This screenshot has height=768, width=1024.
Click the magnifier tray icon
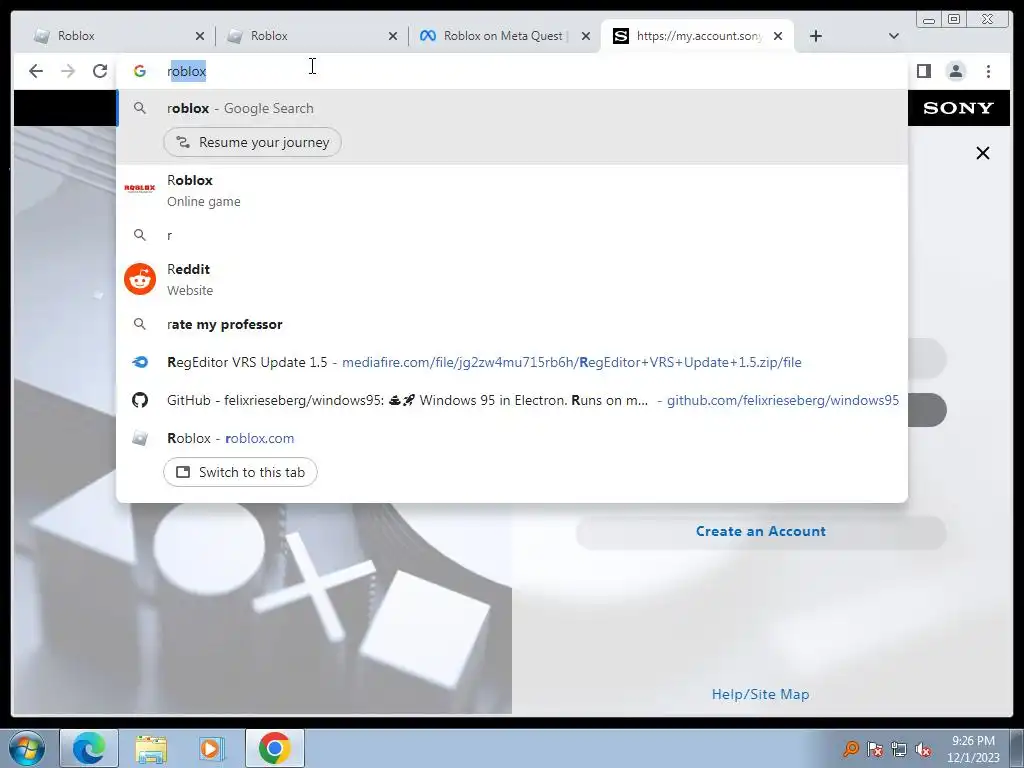pos(851,748)
